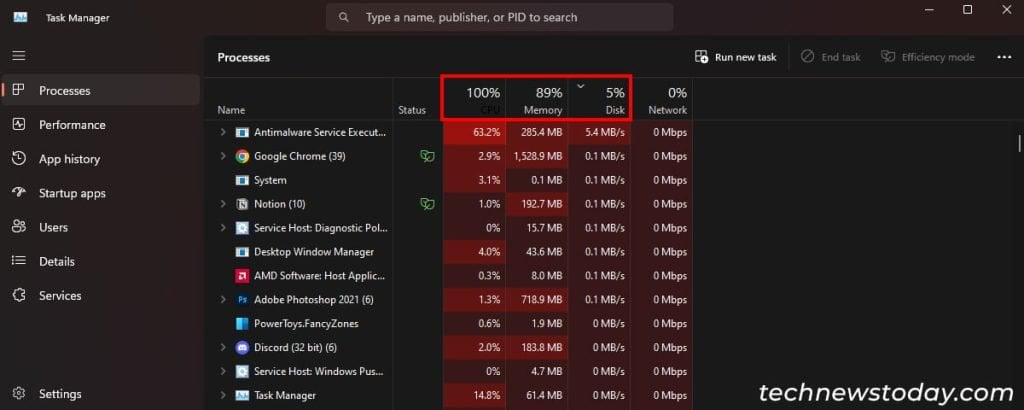Click the Processes sidebar icon

tap(19, 90)
